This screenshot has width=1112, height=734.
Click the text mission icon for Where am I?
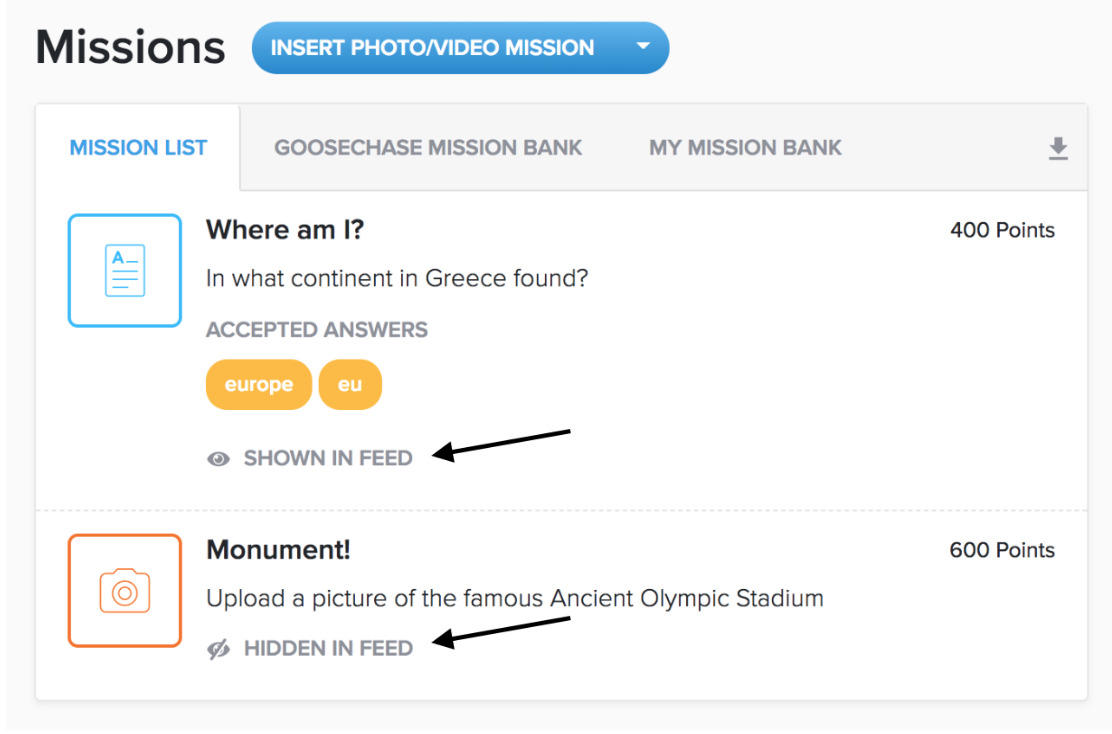124,270
